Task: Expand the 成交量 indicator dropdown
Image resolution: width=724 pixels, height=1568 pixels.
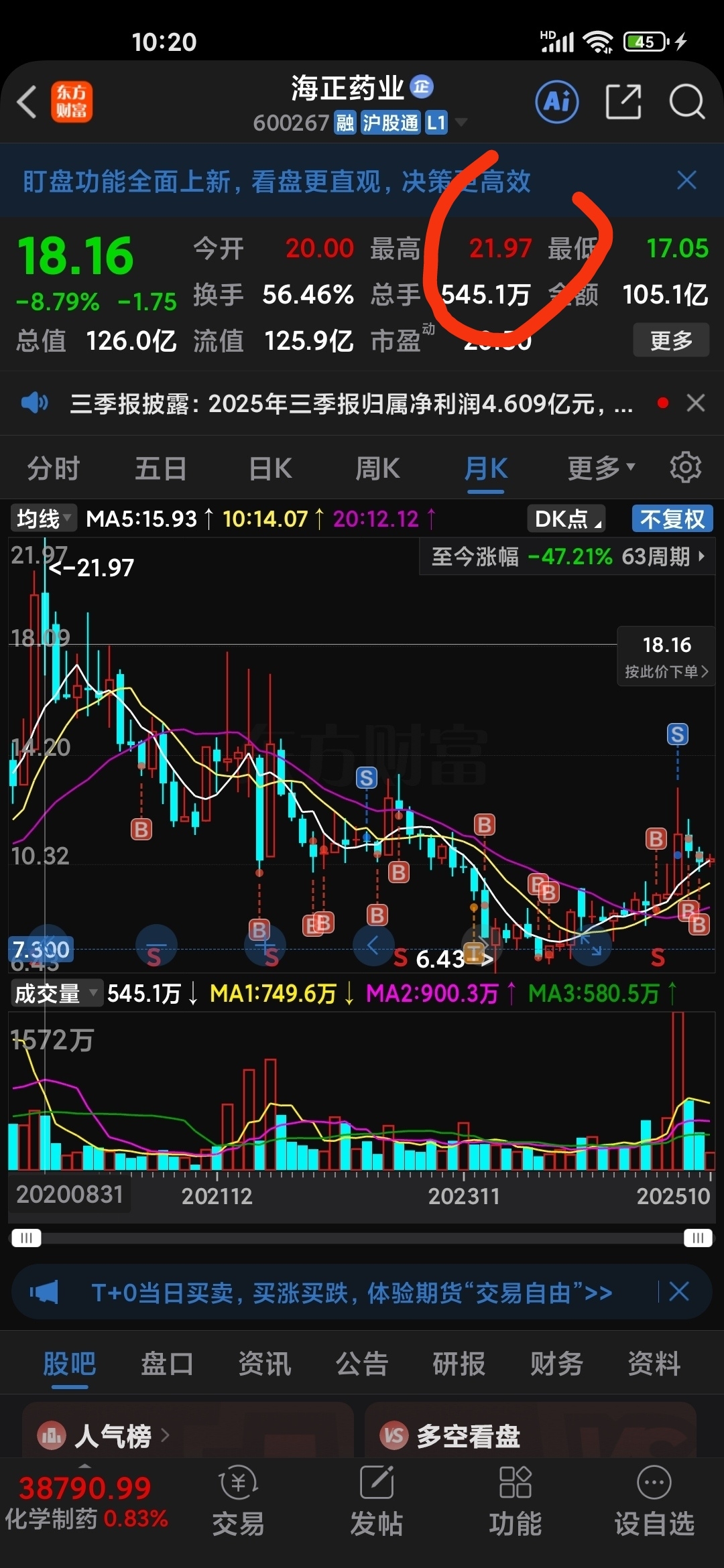Action: 56,993
